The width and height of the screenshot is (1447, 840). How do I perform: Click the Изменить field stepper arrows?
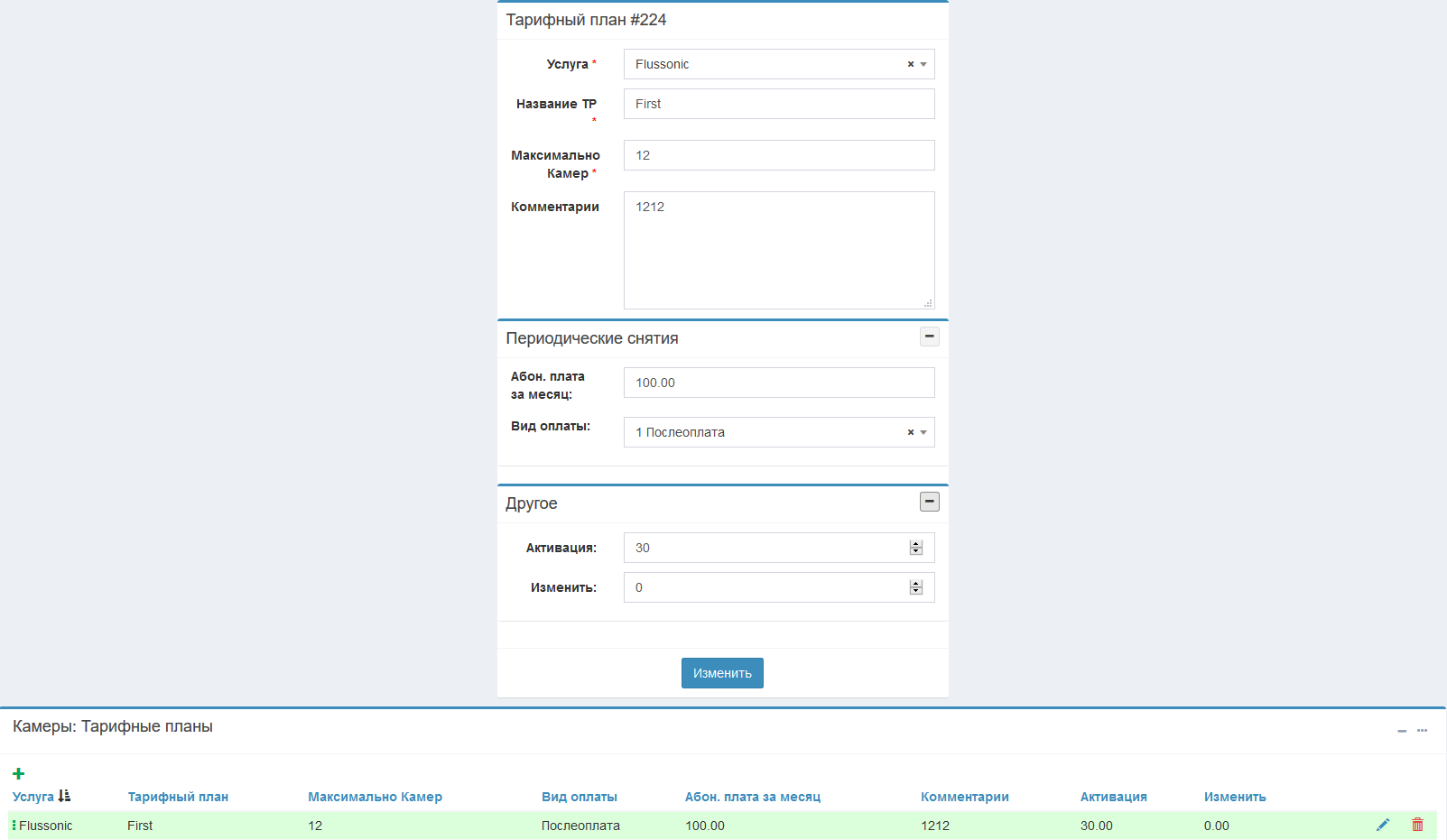pyautogui.click(x=915, y=587)
